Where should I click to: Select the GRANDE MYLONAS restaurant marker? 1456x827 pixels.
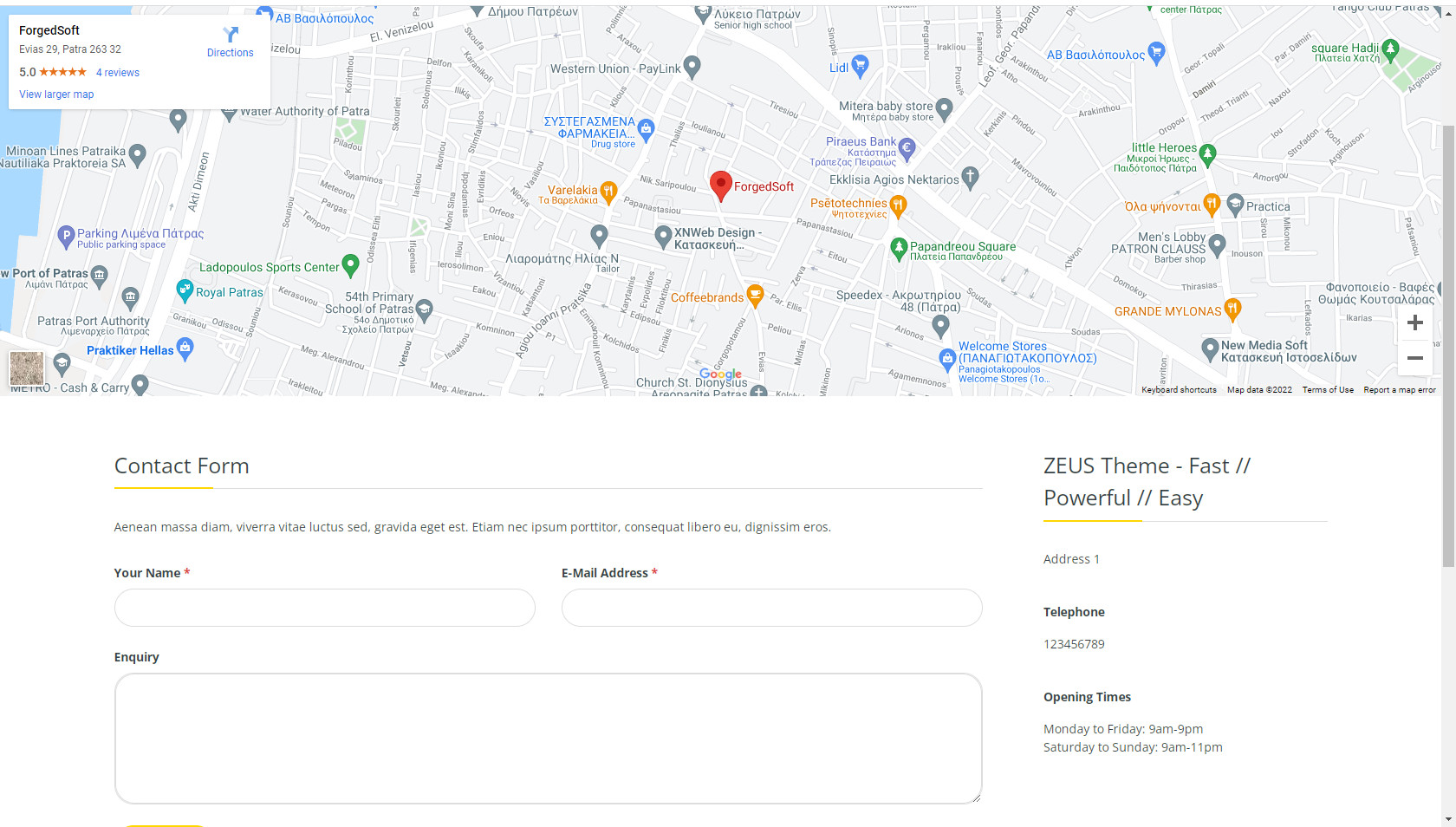1232,309
